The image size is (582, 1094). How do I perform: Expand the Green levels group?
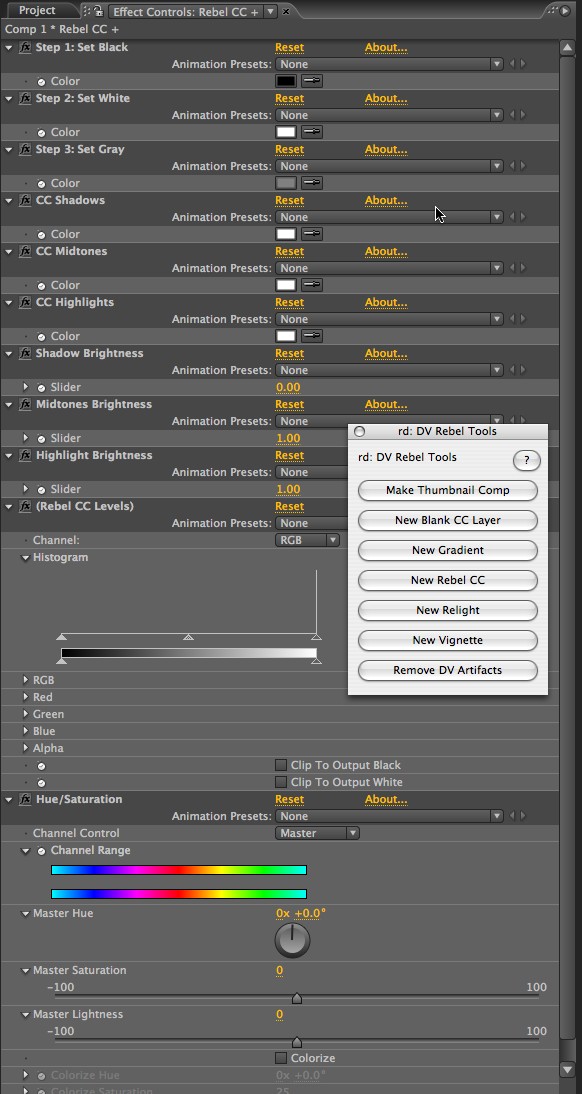click(26, 714)
